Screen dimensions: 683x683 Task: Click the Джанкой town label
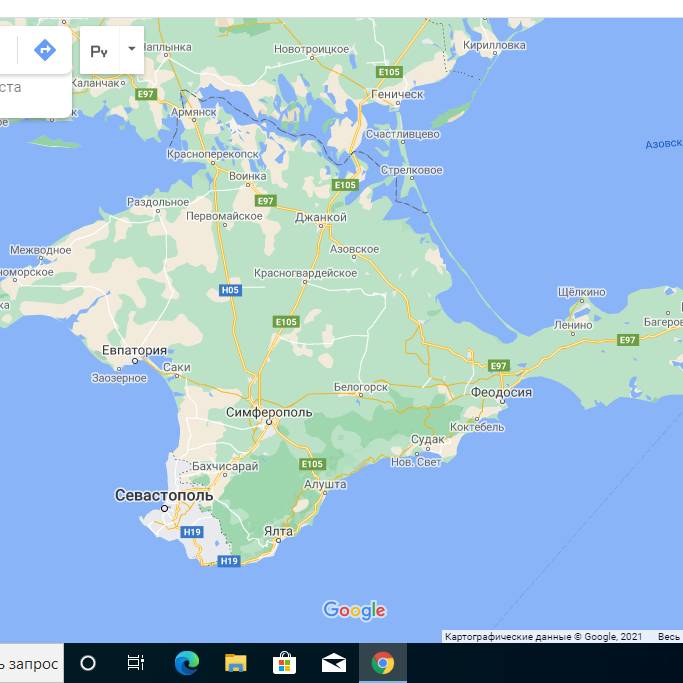coord(321,217)
